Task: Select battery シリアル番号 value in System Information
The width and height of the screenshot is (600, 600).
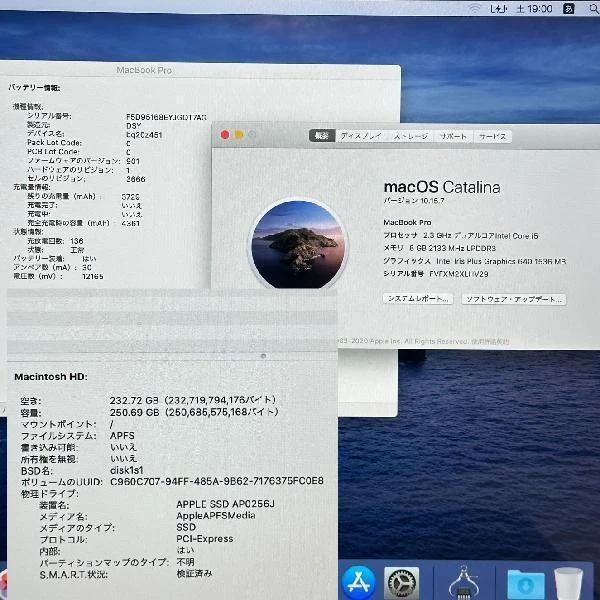Action: [166, 117]
